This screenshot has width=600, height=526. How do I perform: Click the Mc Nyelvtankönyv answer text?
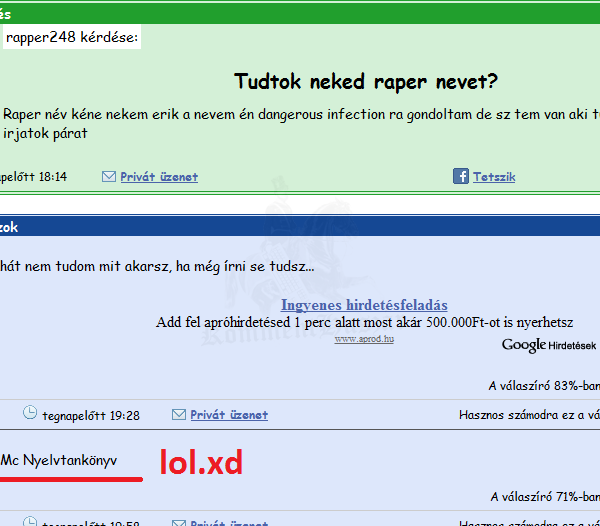59,460
